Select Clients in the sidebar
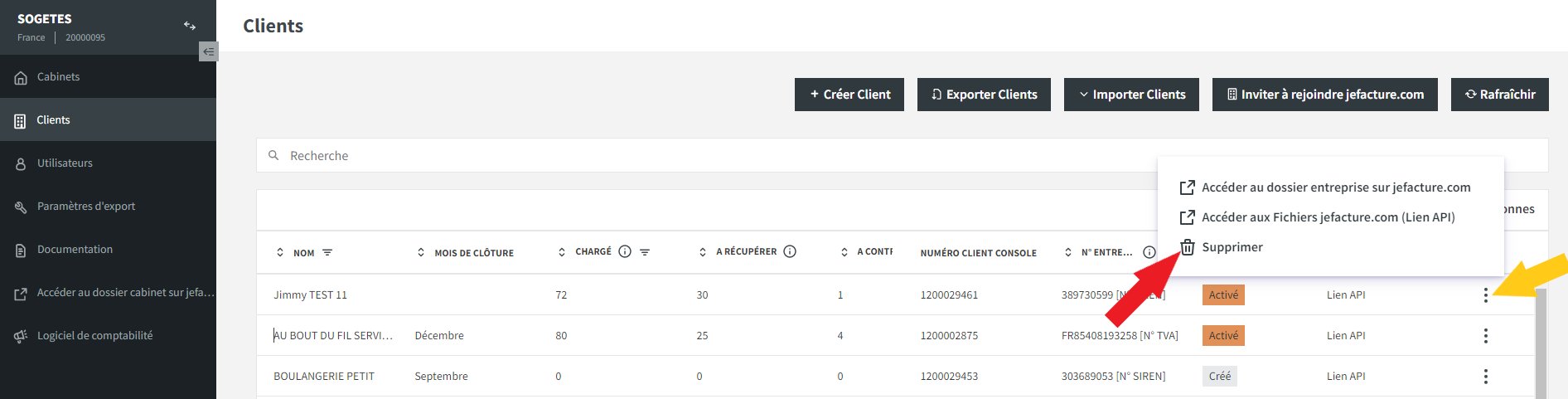 click(108, 119)
